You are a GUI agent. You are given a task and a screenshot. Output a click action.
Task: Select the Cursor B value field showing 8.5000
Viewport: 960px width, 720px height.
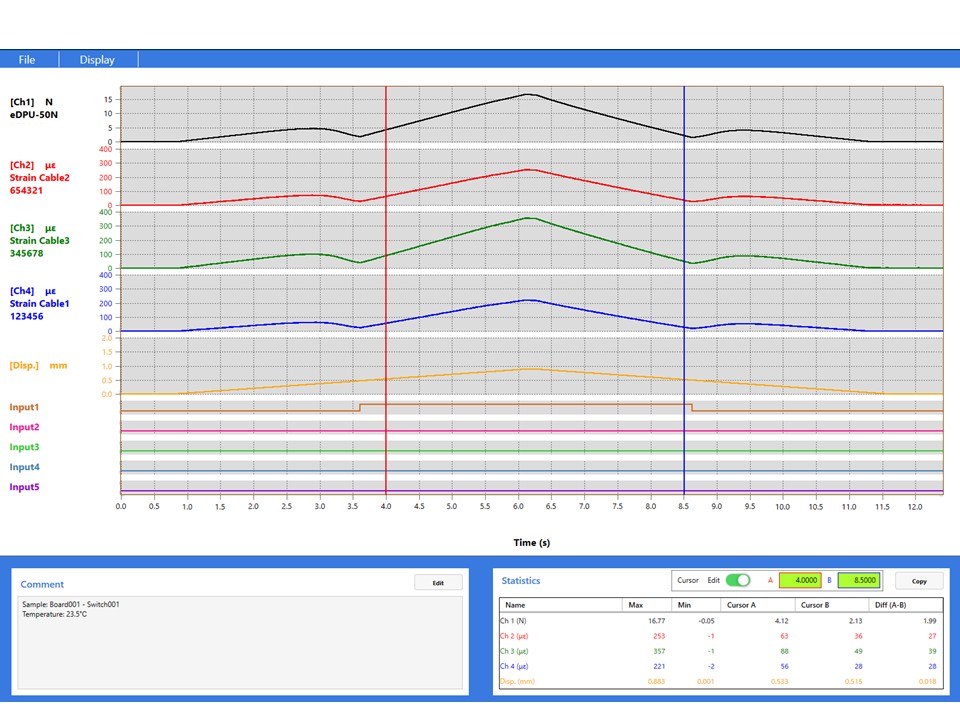pos(859,580)
